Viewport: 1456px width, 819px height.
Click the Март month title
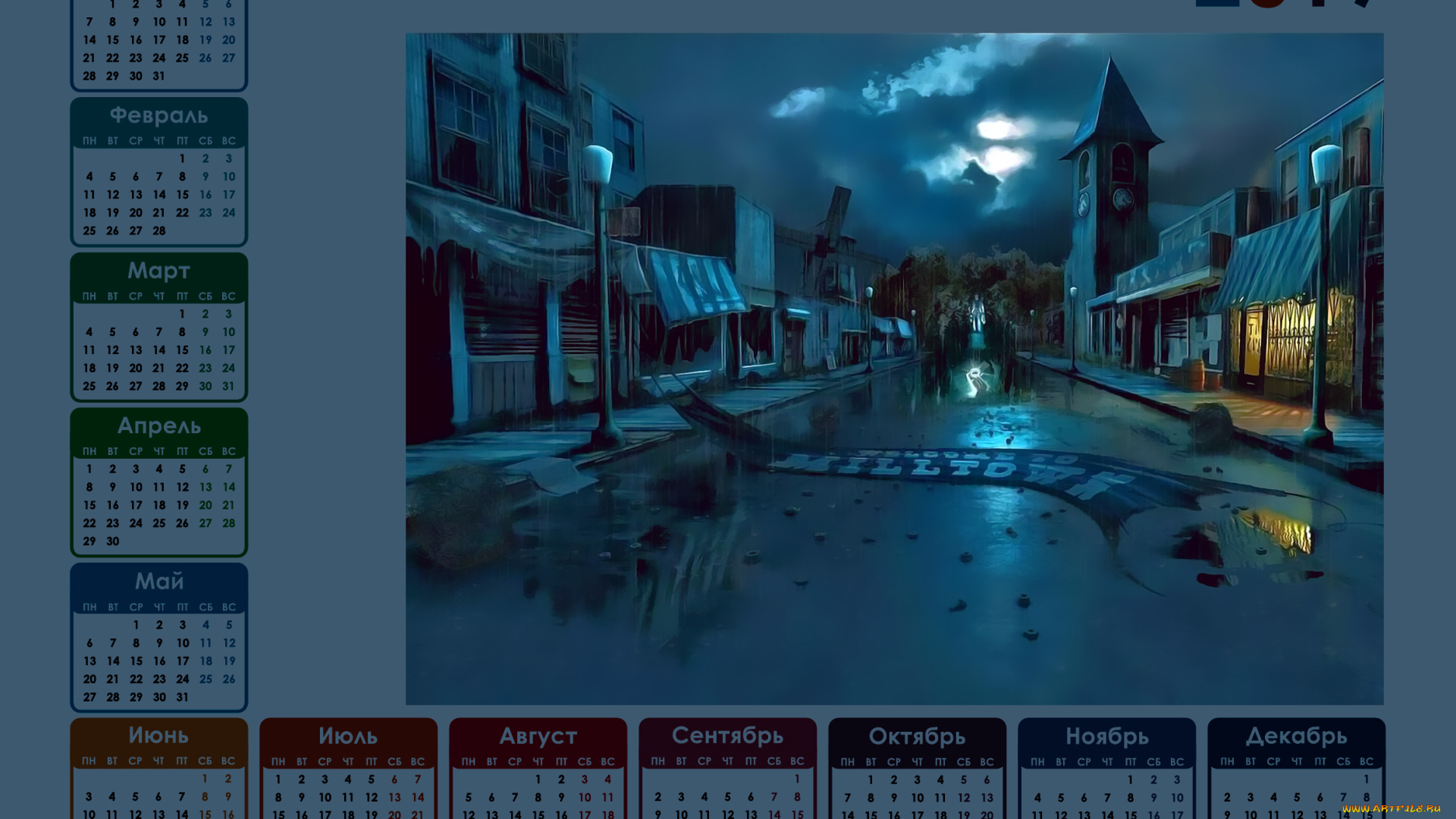point(158,271)
